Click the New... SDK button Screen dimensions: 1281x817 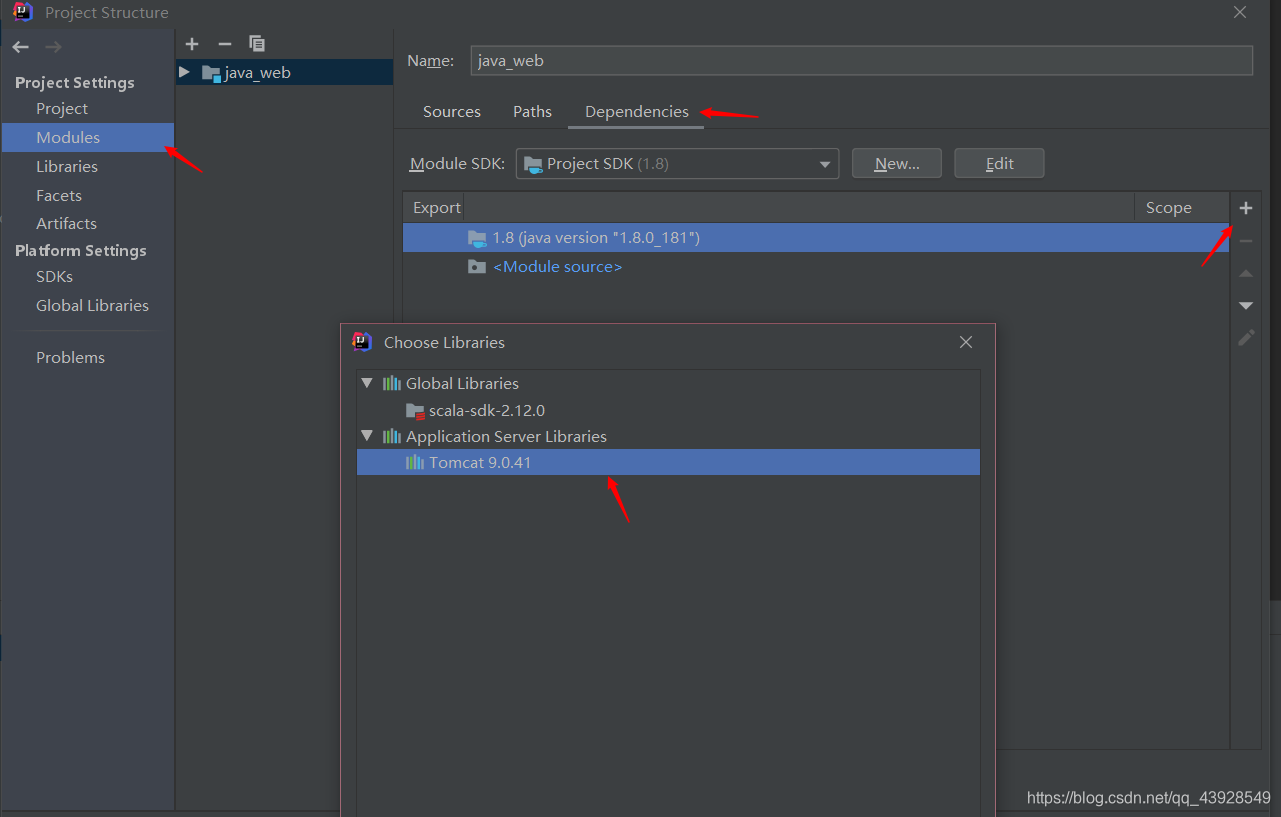[x=897, y=164]
